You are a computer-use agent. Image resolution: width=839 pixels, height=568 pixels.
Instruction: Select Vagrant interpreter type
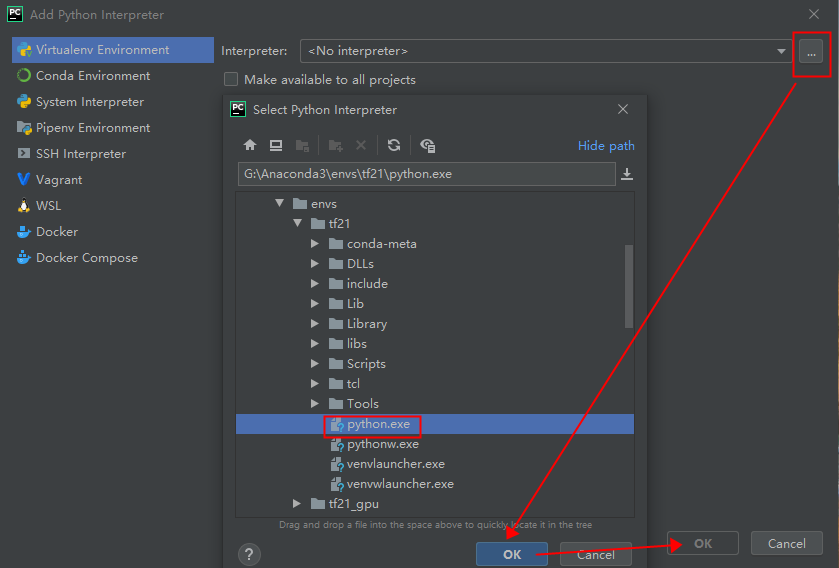tap(113, 180)
